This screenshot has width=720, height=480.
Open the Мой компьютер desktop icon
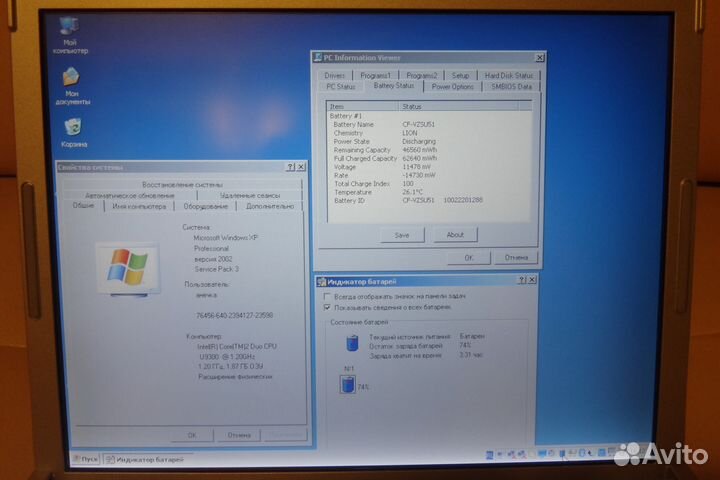click(70, 35)
